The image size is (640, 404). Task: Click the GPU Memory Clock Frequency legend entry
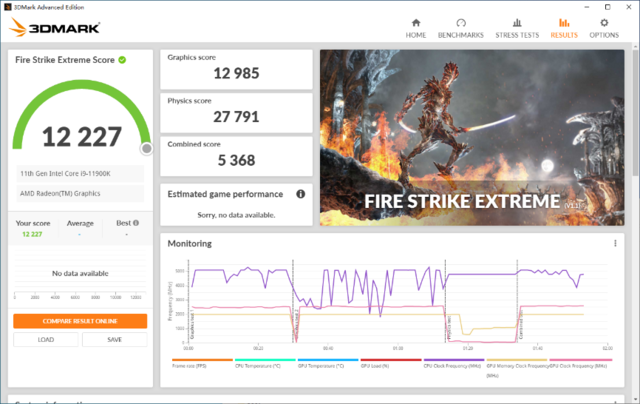tap(517, 366)
